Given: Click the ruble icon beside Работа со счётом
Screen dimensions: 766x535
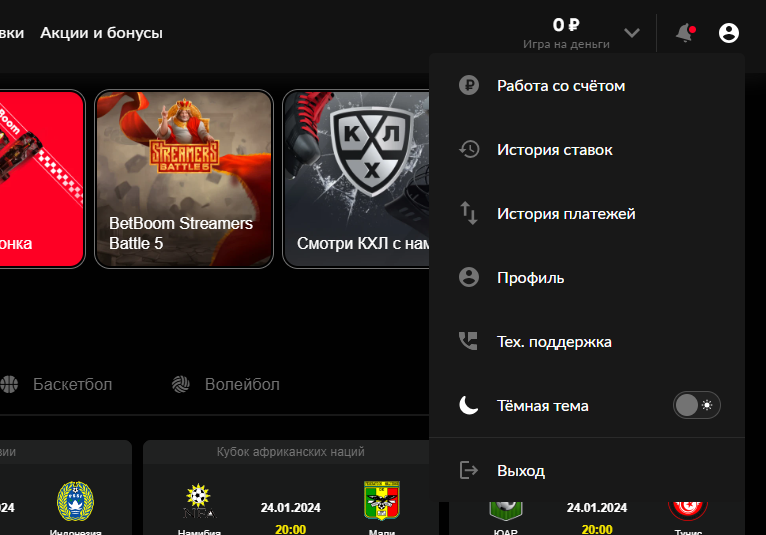Looking at the screenshot, I should coord(468,86).
